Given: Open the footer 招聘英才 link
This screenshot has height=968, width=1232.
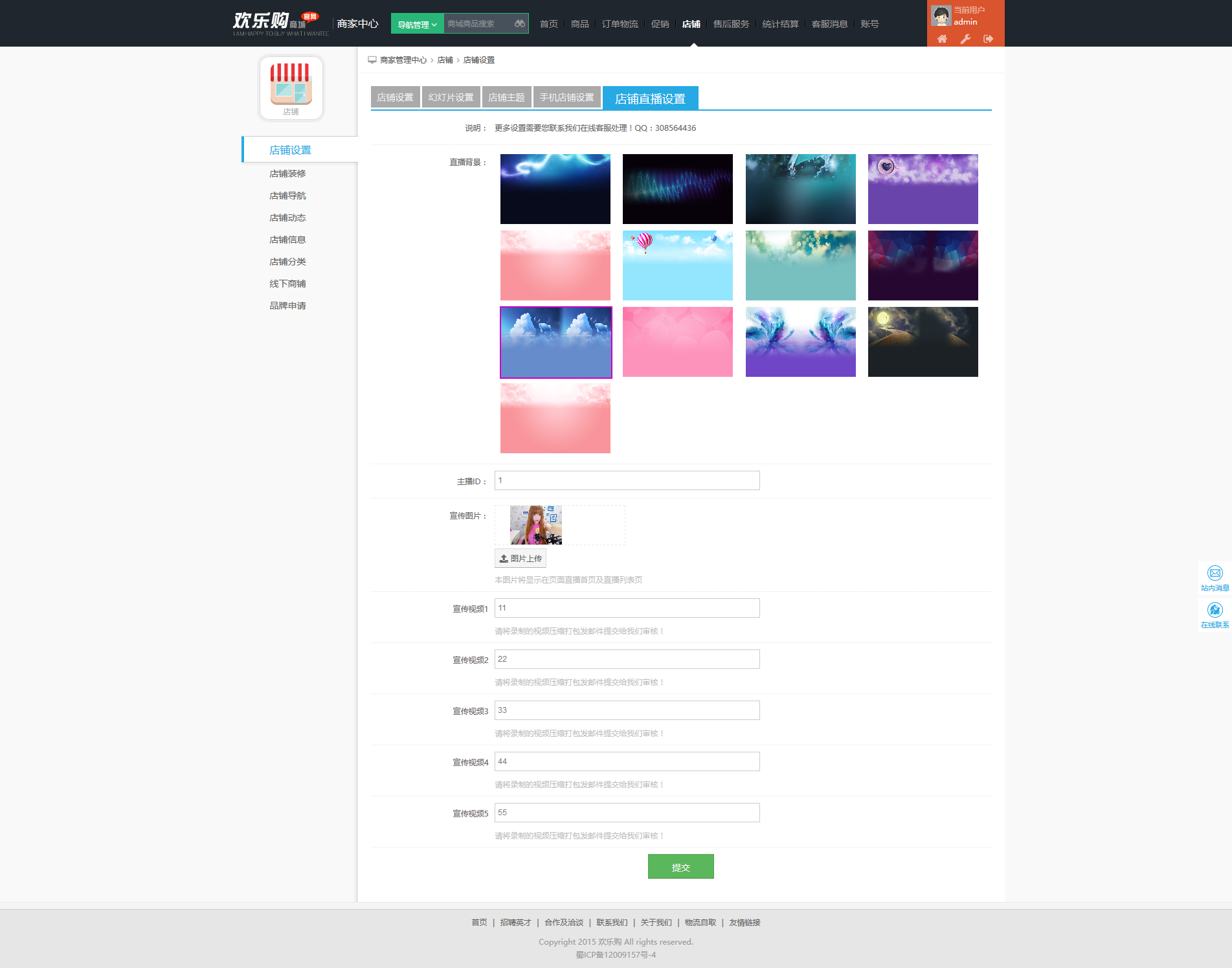Looking at the screenshot, I should (516, 923).
